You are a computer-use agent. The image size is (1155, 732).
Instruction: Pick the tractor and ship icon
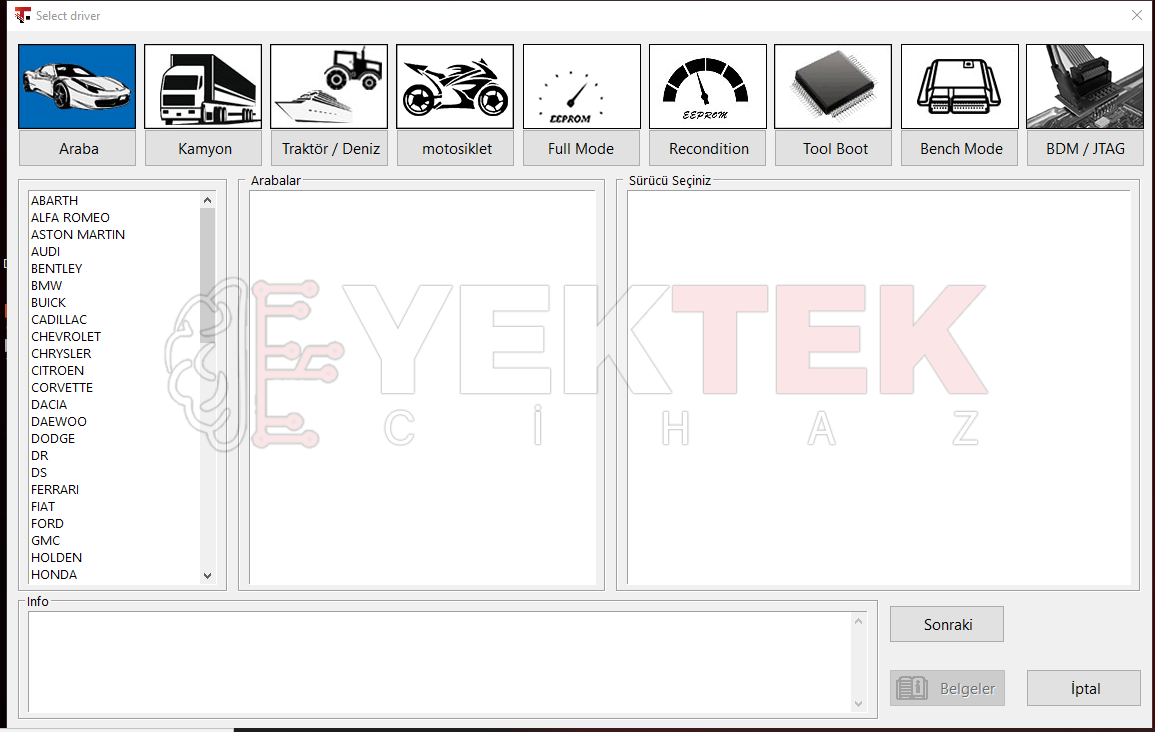coord(329,86)
